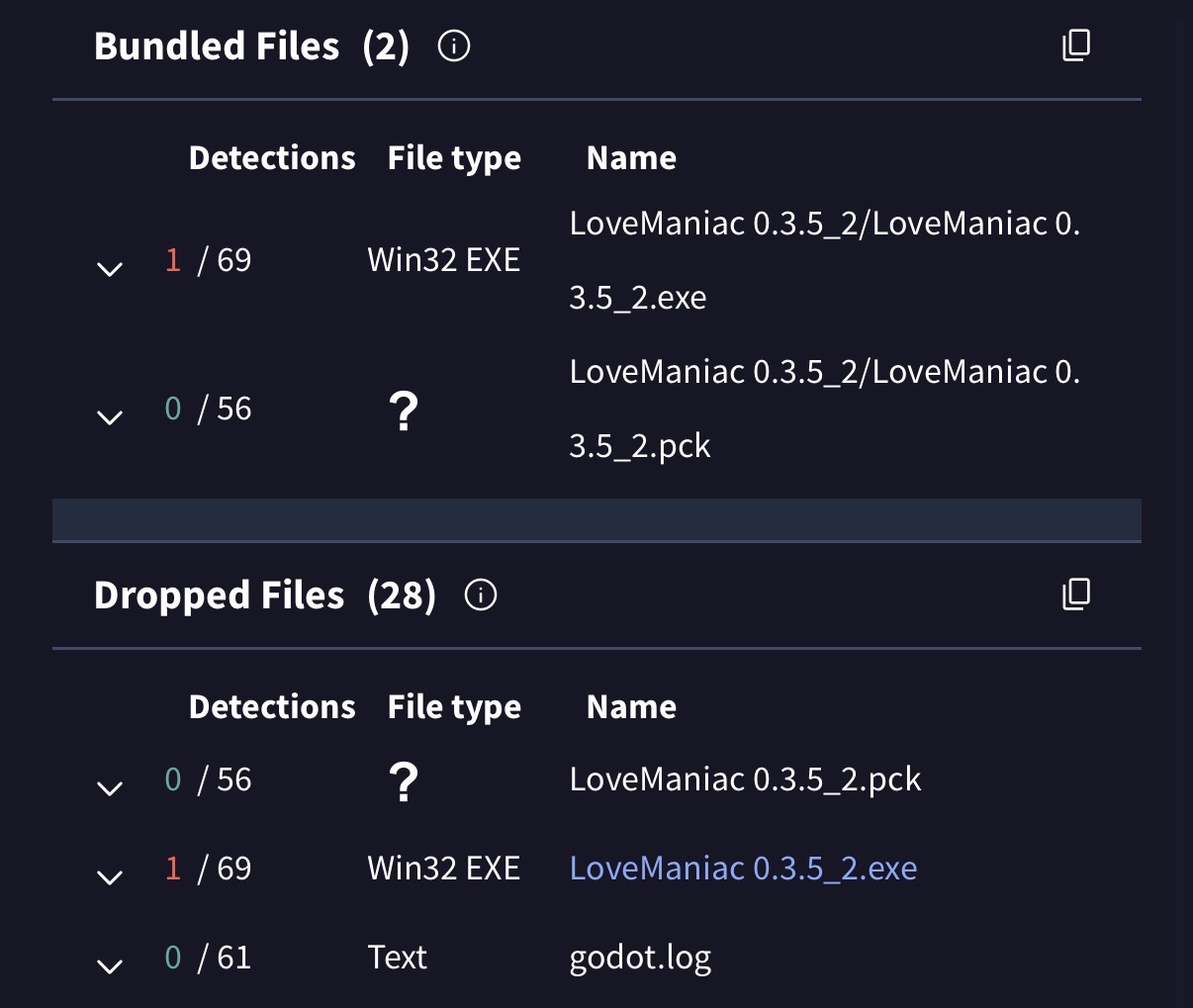Click the Name header in Bundled Files
Screen dimensions: 1193x1008
[x=631, y=158]
